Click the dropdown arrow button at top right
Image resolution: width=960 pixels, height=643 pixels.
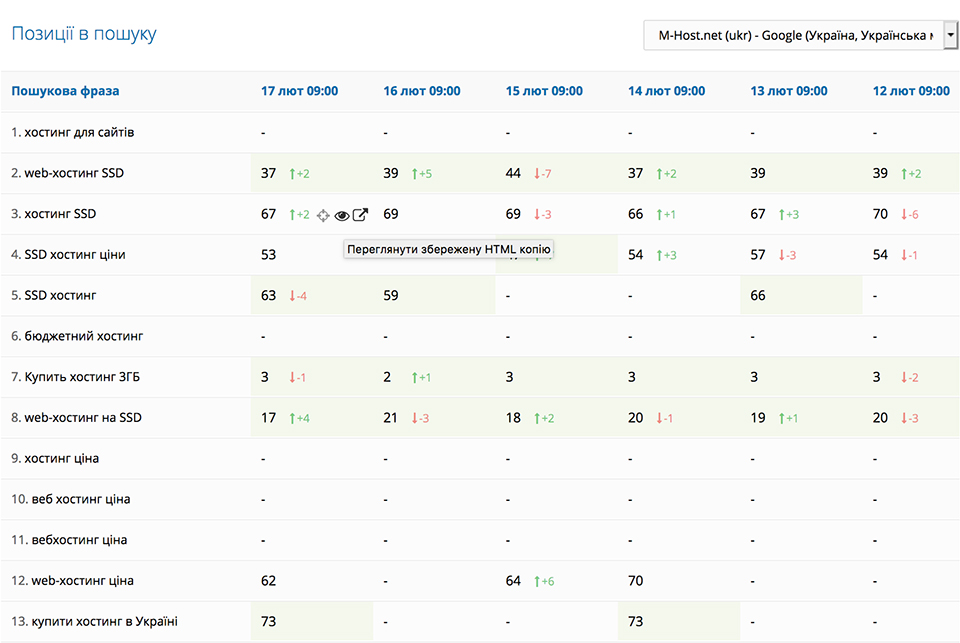pyautogui.click(x=951, y=36)
